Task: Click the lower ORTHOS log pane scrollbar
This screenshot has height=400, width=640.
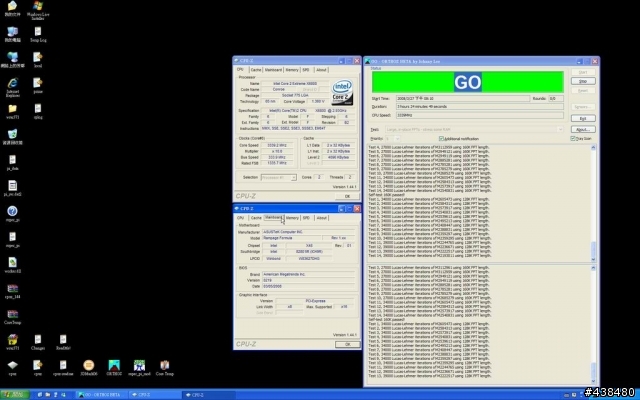Action: (593, 324)
